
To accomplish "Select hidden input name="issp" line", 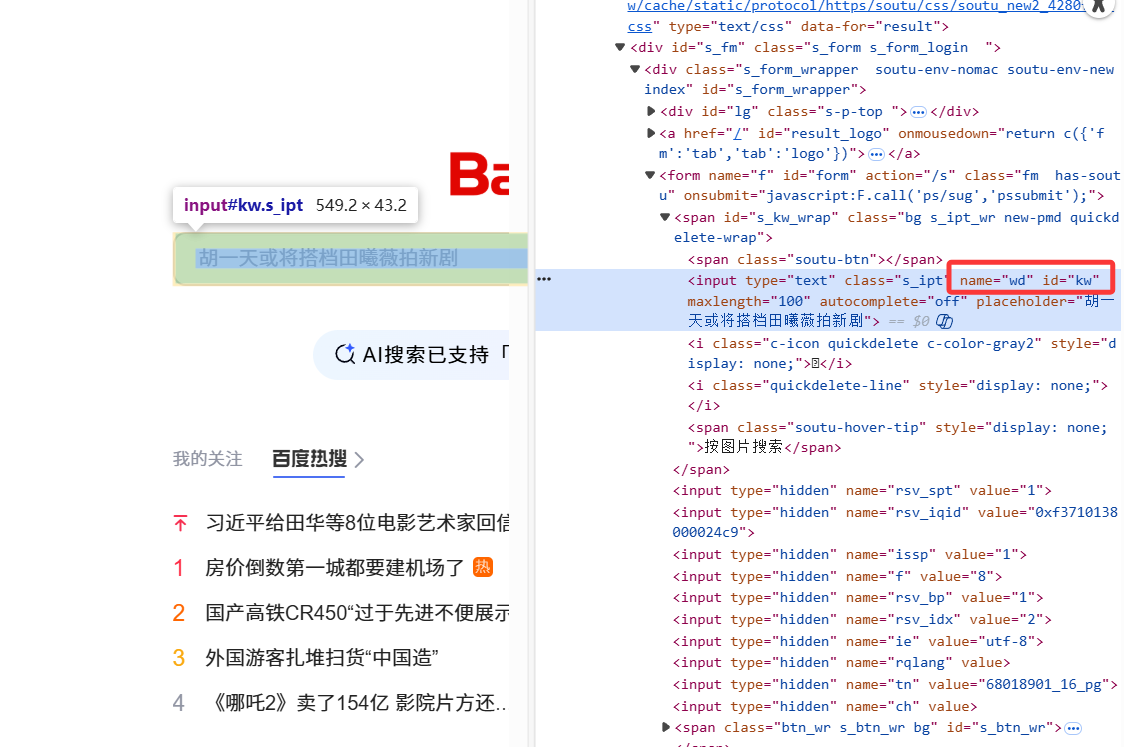I will coord(849,555).
